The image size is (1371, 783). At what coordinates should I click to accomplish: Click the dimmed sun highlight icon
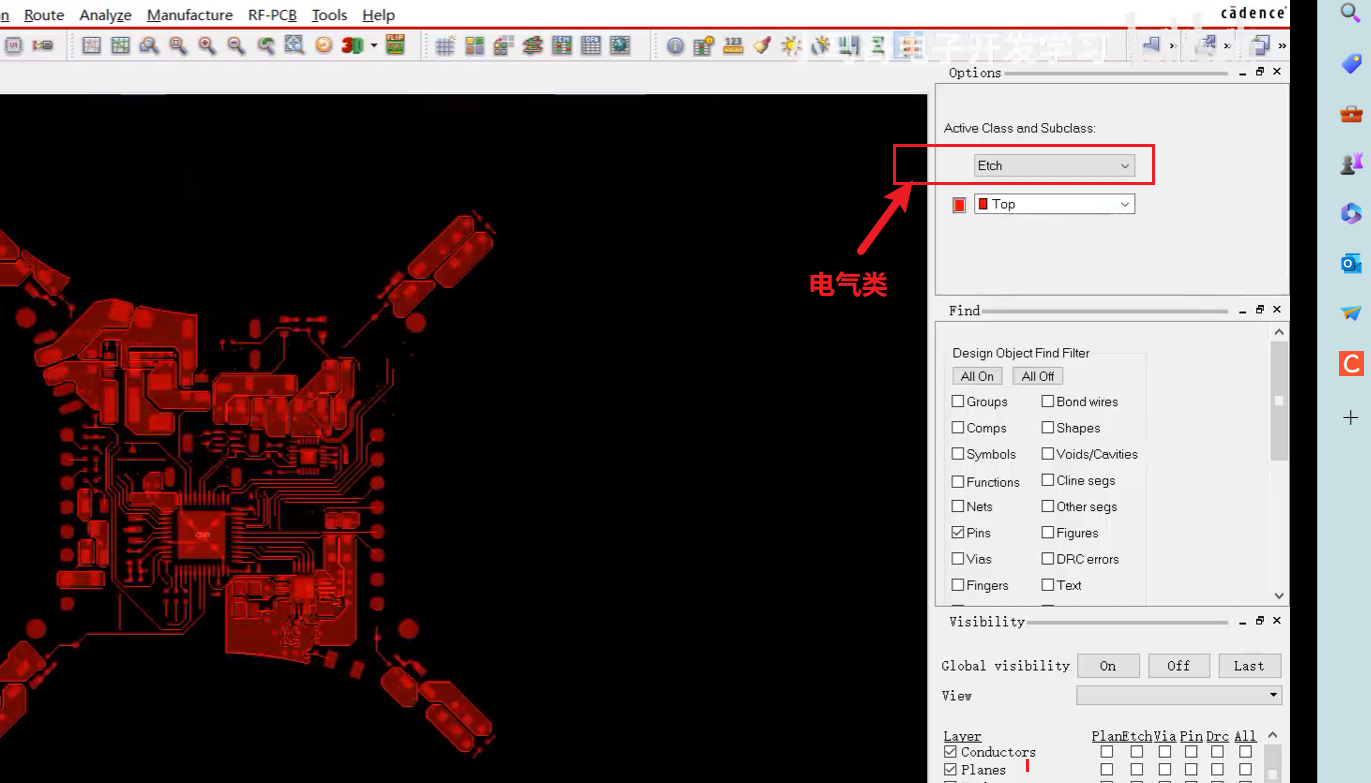pyautogui.click(x=820, y=46)
